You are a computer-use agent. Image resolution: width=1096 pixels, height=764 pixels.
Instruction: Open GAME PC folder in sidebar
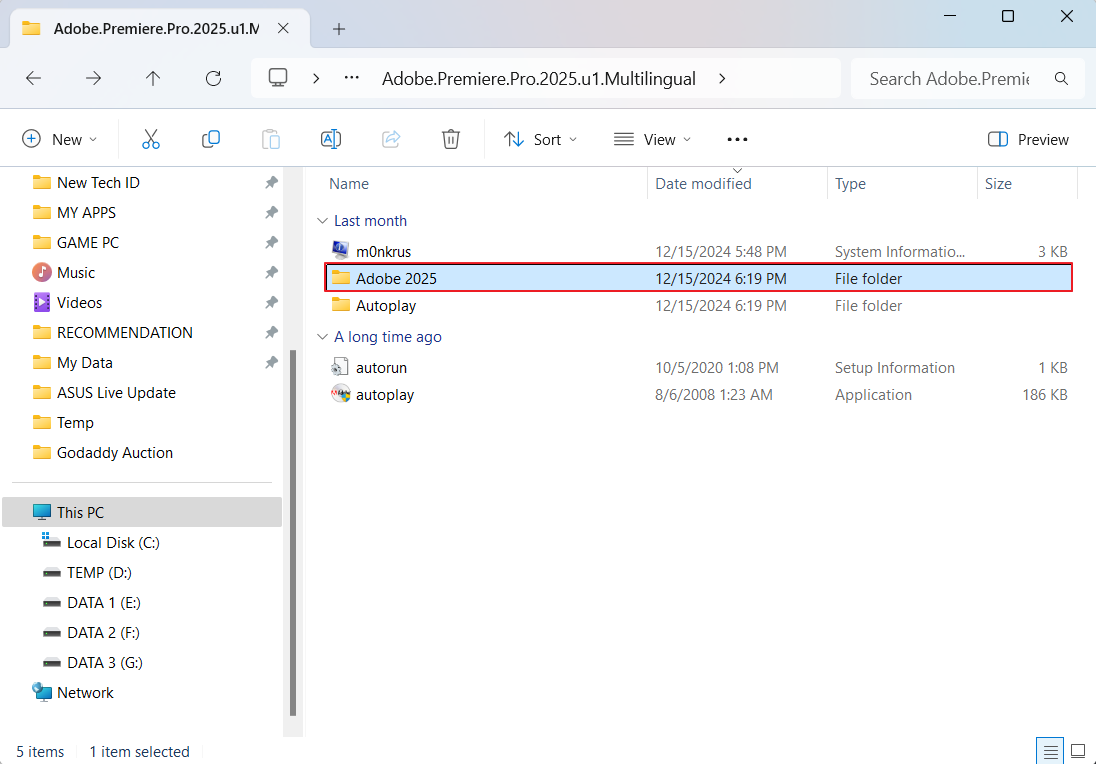click(x=87, y=243)
